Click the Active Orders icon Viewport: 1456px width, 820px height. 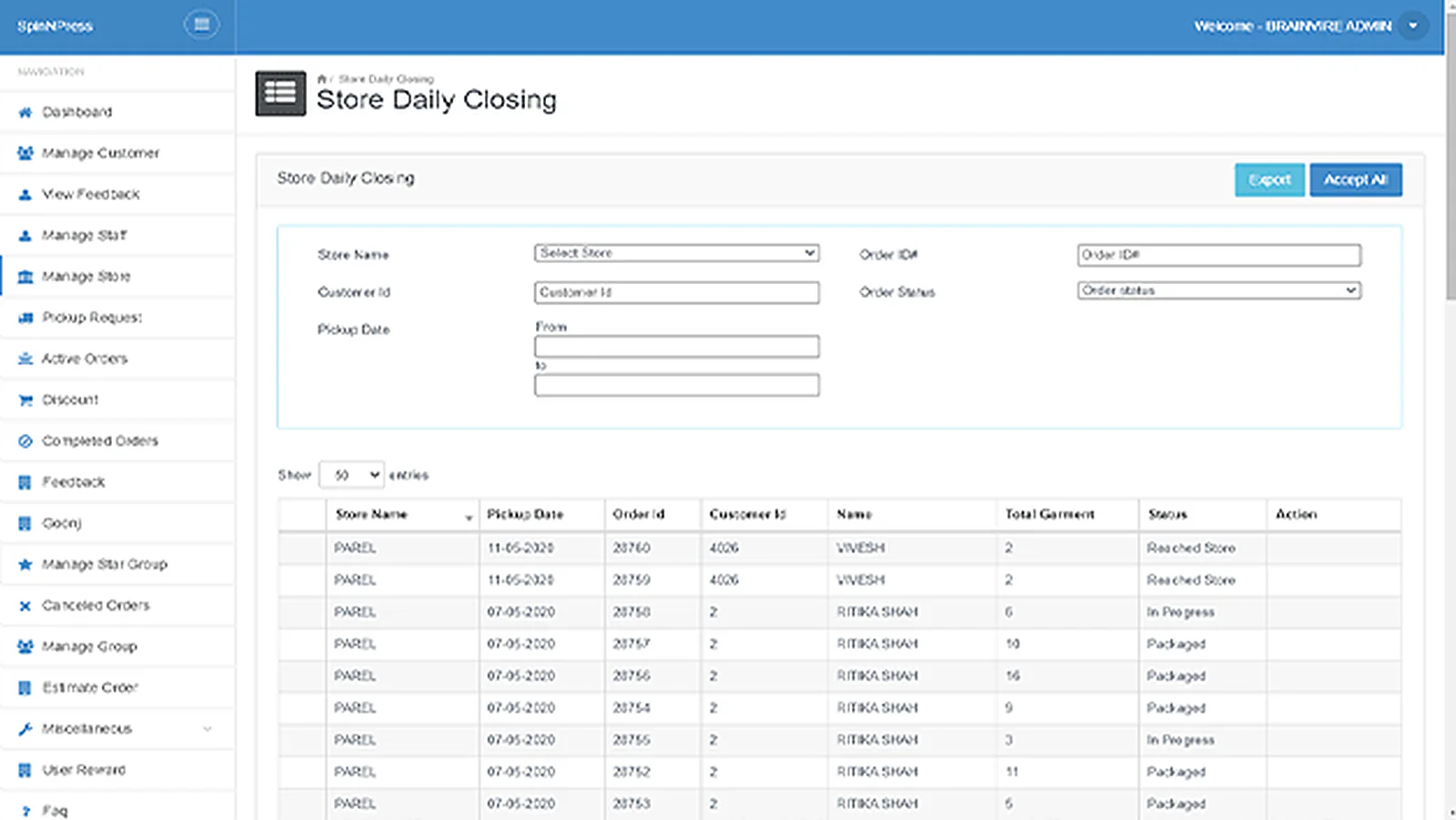(x=25, y=359)
